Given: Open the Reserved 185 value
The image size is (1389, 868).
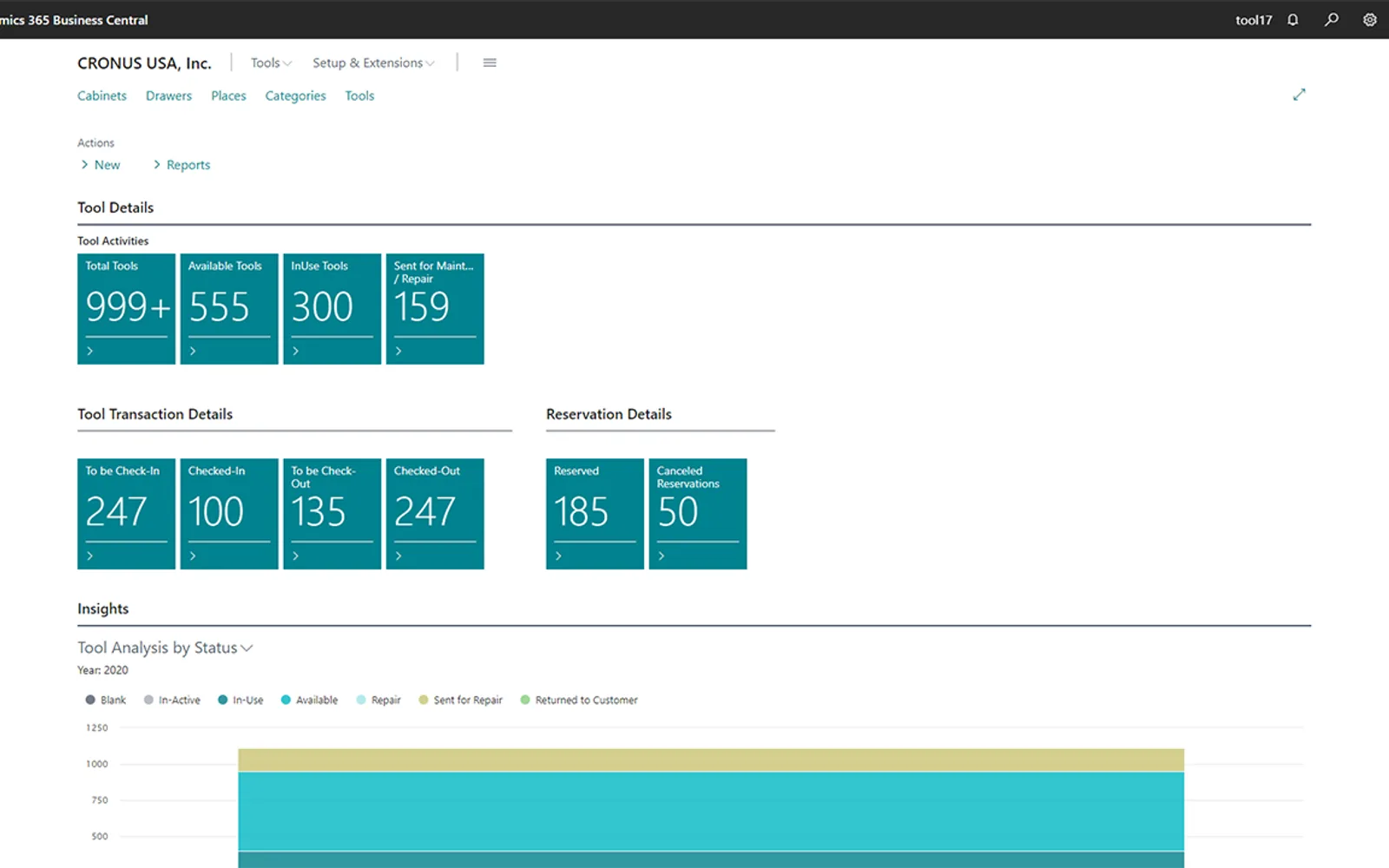Looking at the screenshot, I should [581, 511].
